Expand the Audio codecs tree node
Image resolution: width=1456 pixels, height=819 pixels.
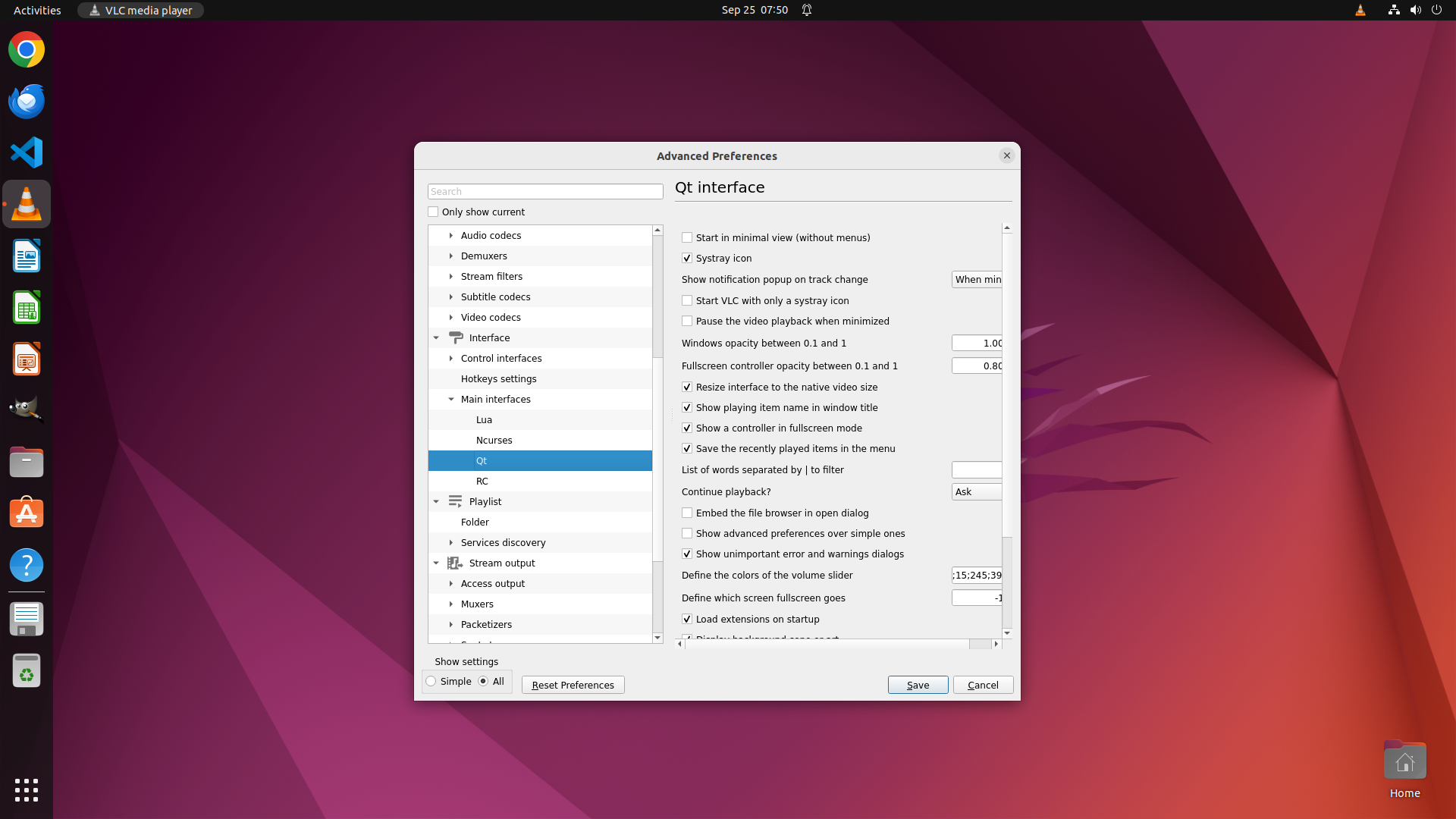451,235
